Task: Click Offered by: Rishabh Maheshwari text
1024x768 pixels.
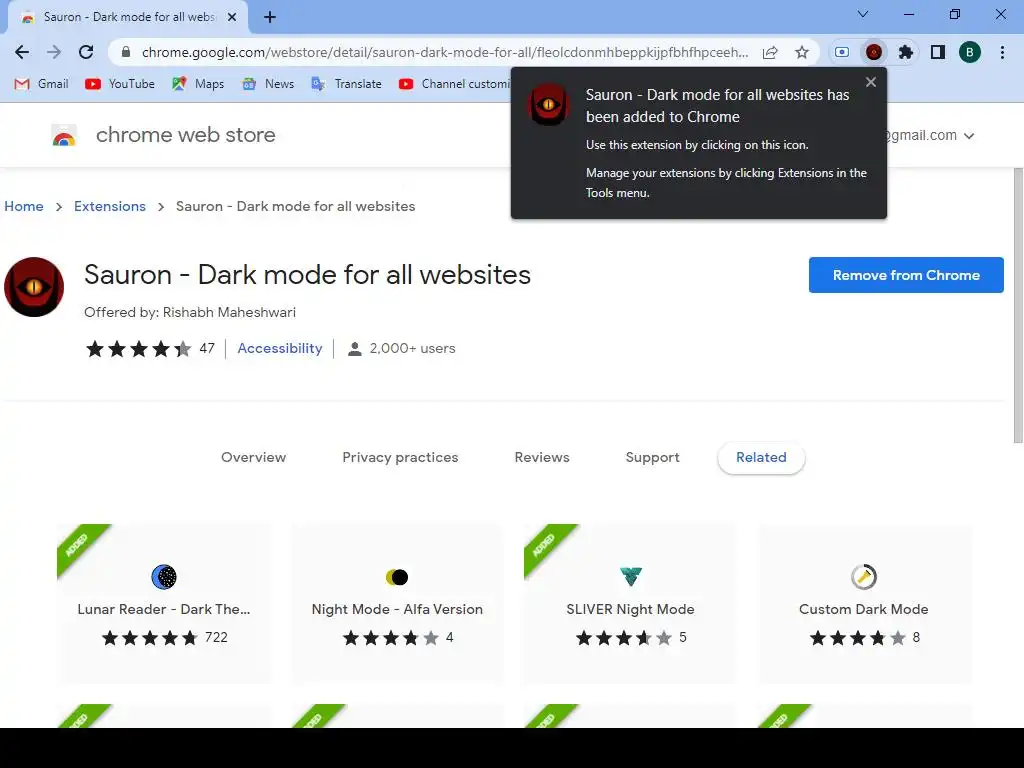Action: (190, 312)
